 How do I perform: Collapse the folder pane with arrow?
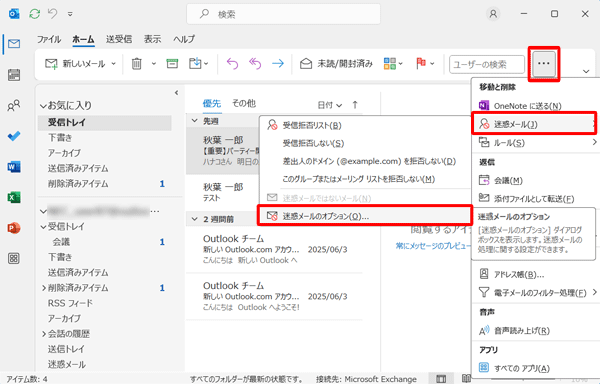pos(176,93)
